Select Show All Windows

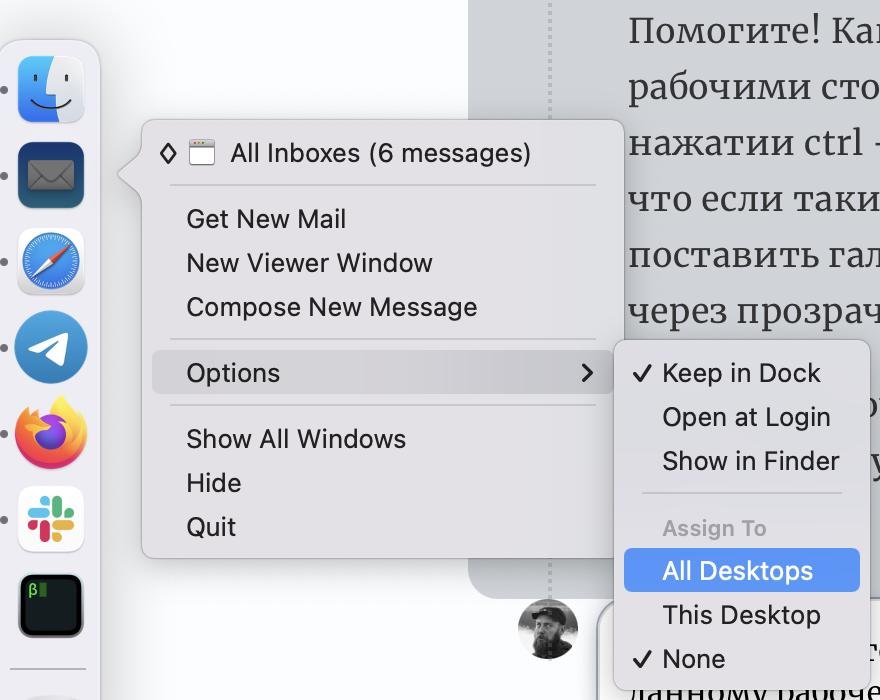tap(296, 438)
